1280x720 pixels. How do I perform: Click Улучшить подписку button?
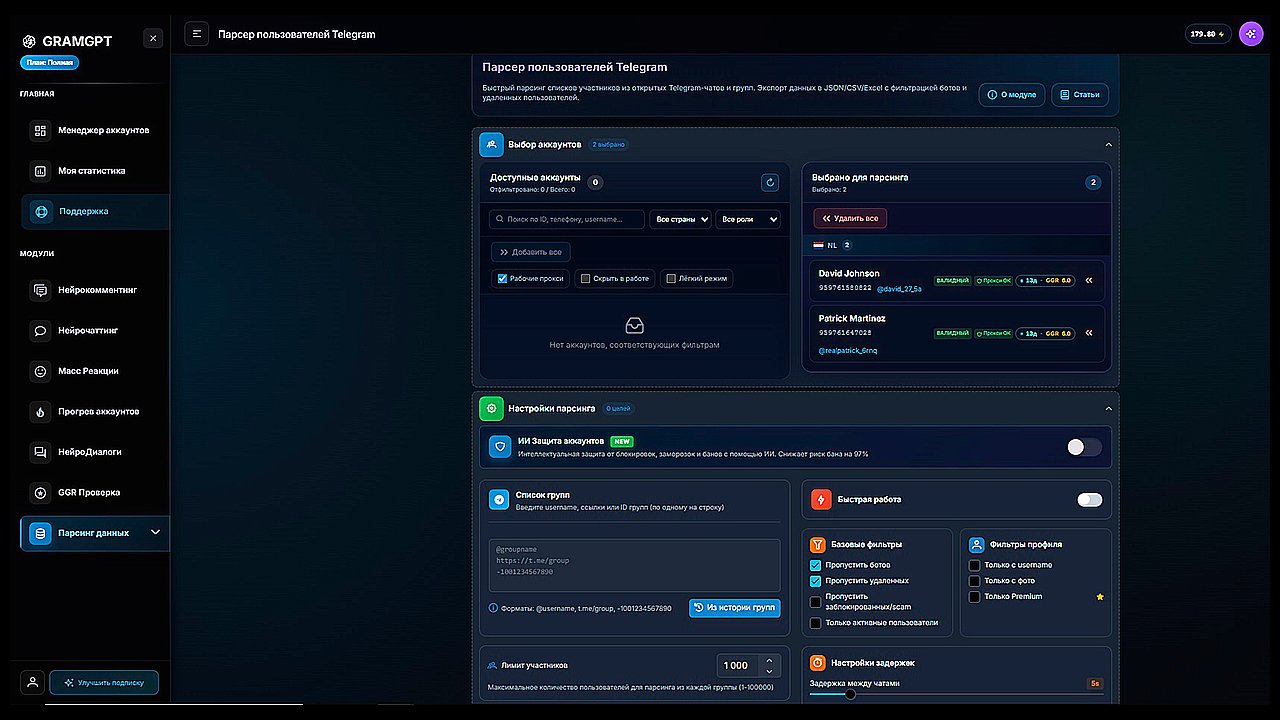pos(104,682)
